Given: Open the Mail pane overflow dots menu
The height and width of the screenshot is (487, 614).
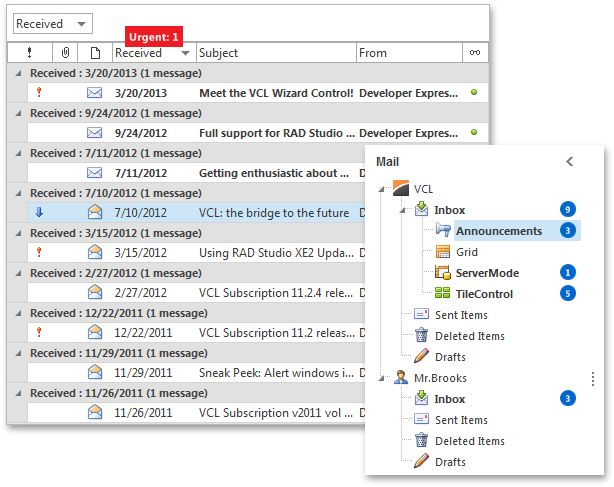Looking at the screenshot, I should click(x=593, y=379).
